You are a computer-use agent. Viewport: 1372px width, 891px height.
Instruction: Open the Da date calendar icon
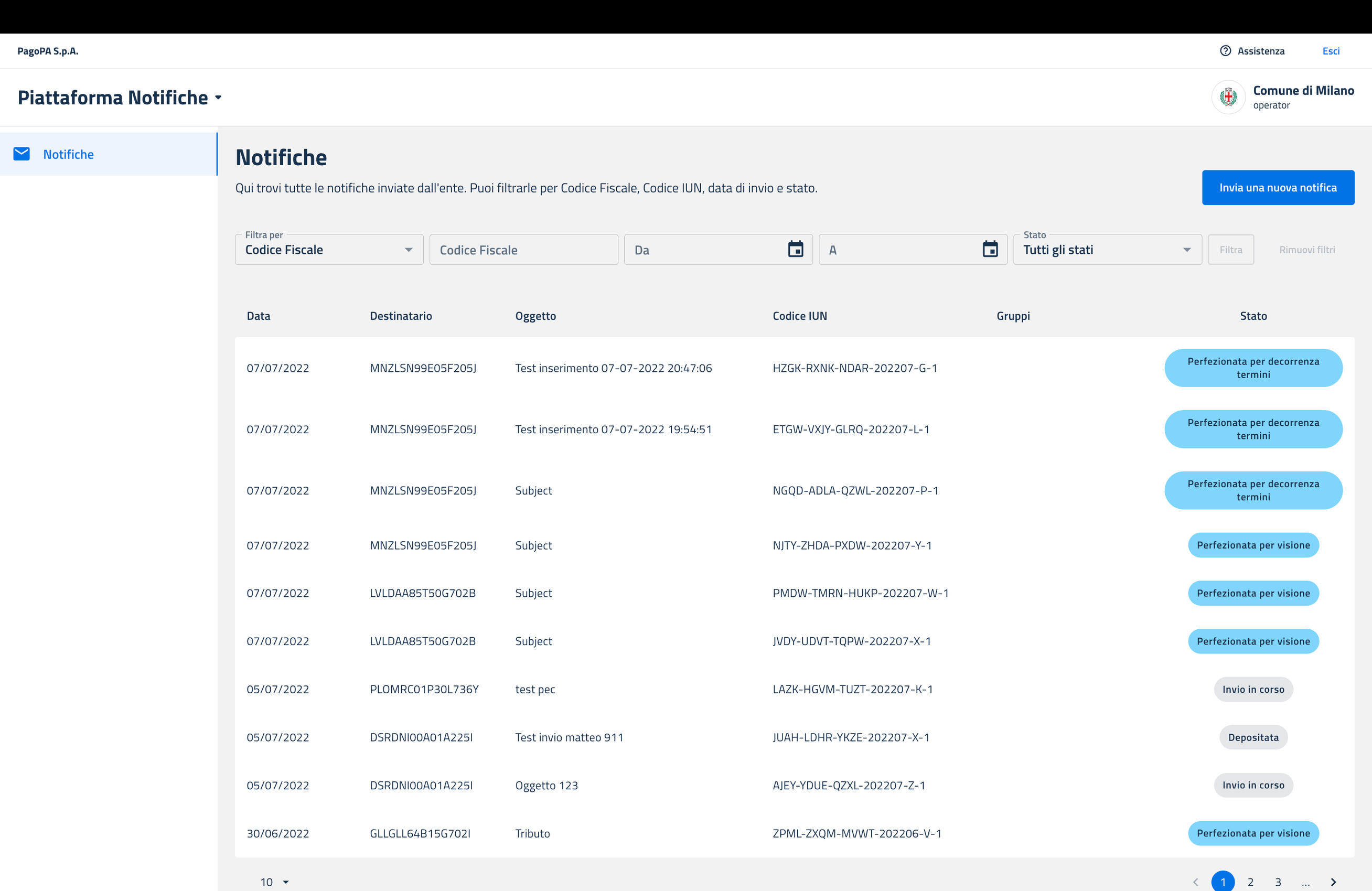tap(796, 250)
